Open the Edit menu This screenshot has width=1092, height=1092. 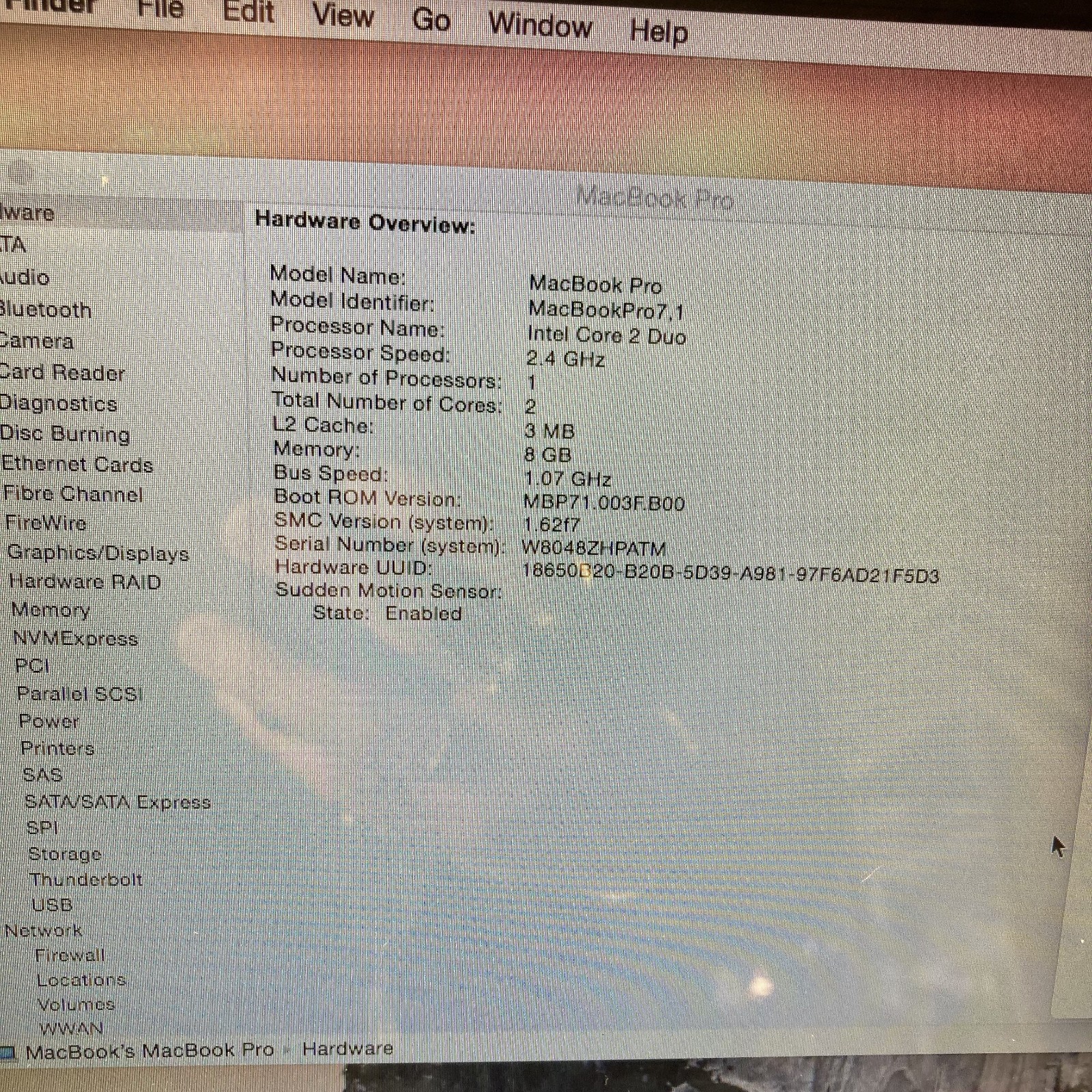248,11
